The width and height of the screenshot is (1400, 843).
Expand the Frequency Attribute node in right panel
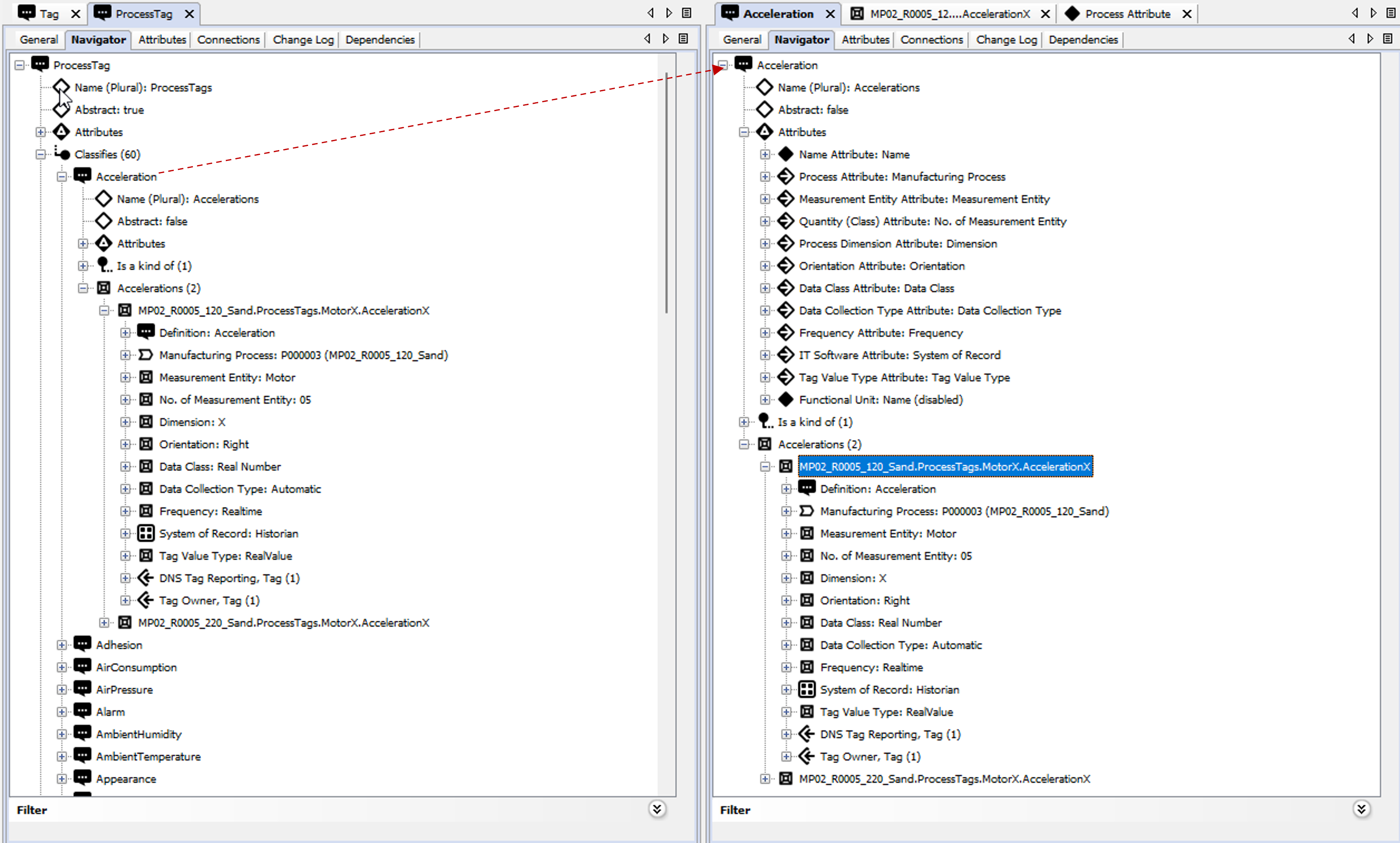(x=765, y=332)
